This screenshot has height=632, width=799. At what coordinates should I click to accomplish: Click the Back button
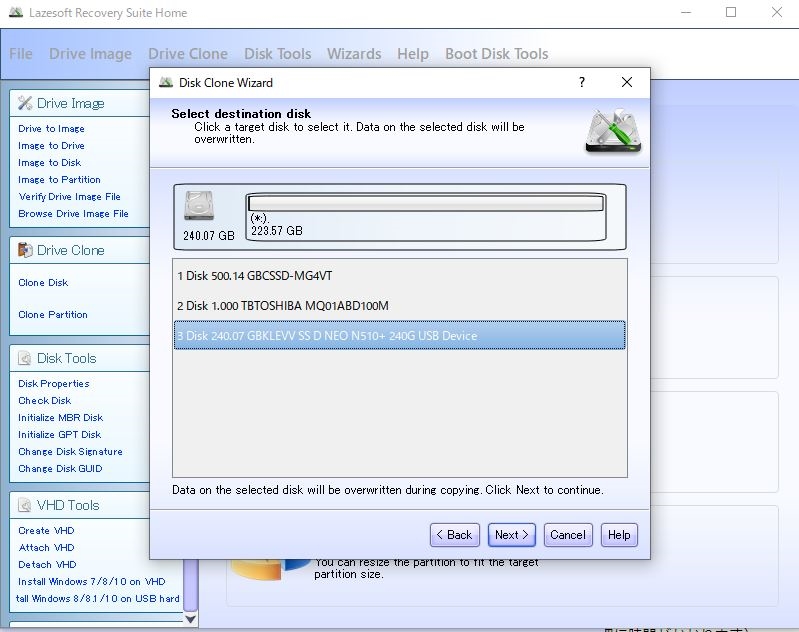point(455,535)
